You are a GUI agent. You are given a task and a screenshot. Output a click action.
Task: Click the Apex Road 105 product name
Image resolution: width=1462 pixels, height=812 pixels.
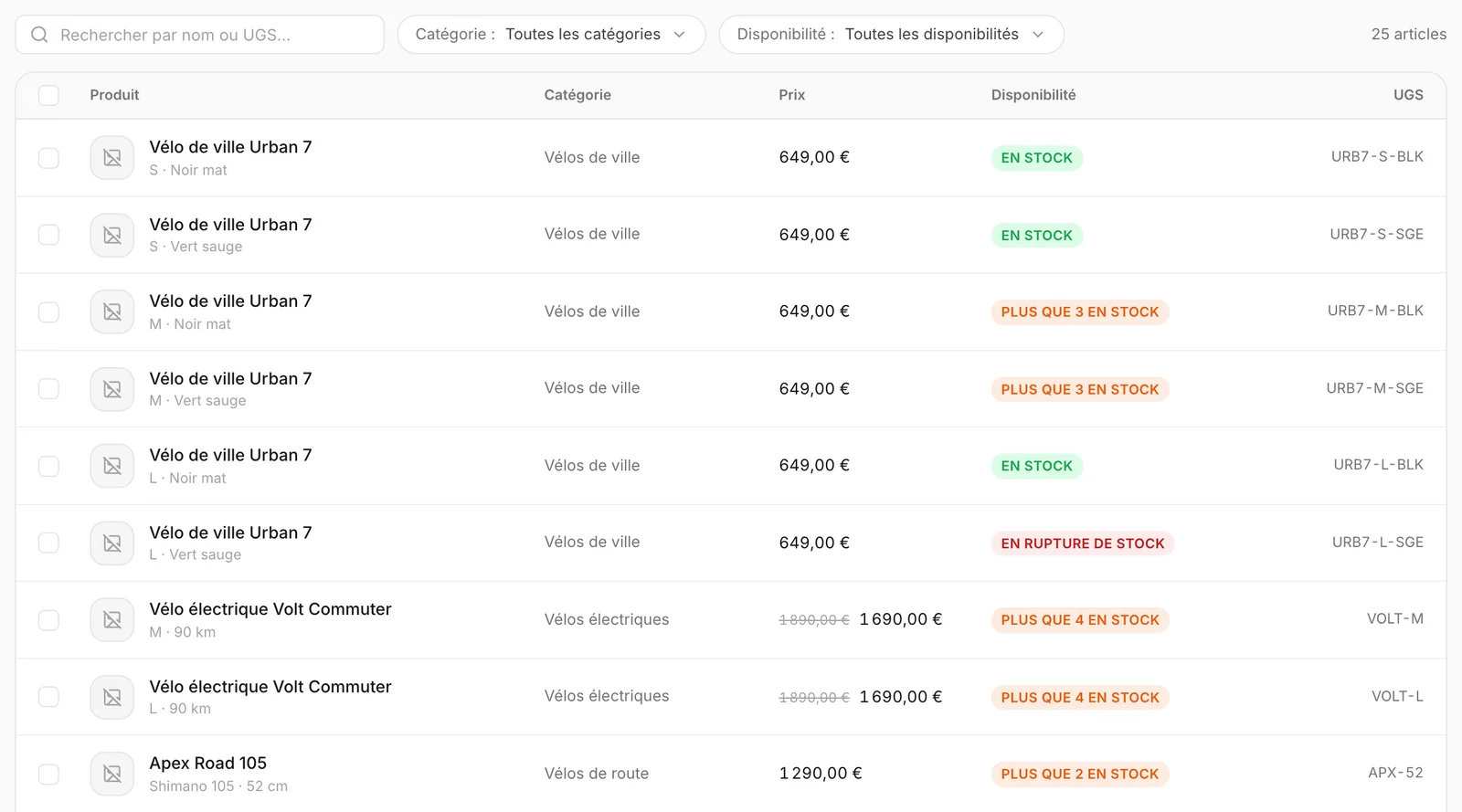(x=208, y=764)
